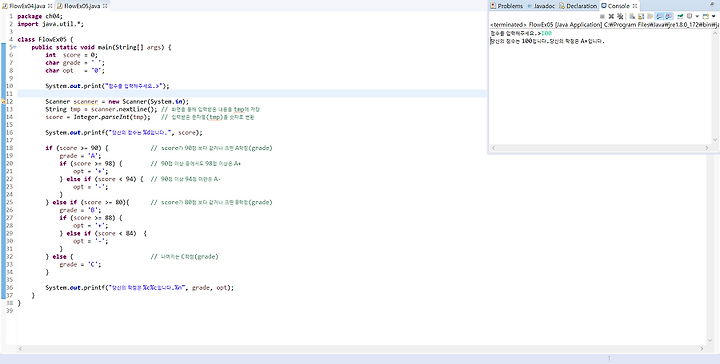The height and width of the screenshot is (364, 720).
Task: Click the Console scroll-down arrow
Action: point(714,140)
